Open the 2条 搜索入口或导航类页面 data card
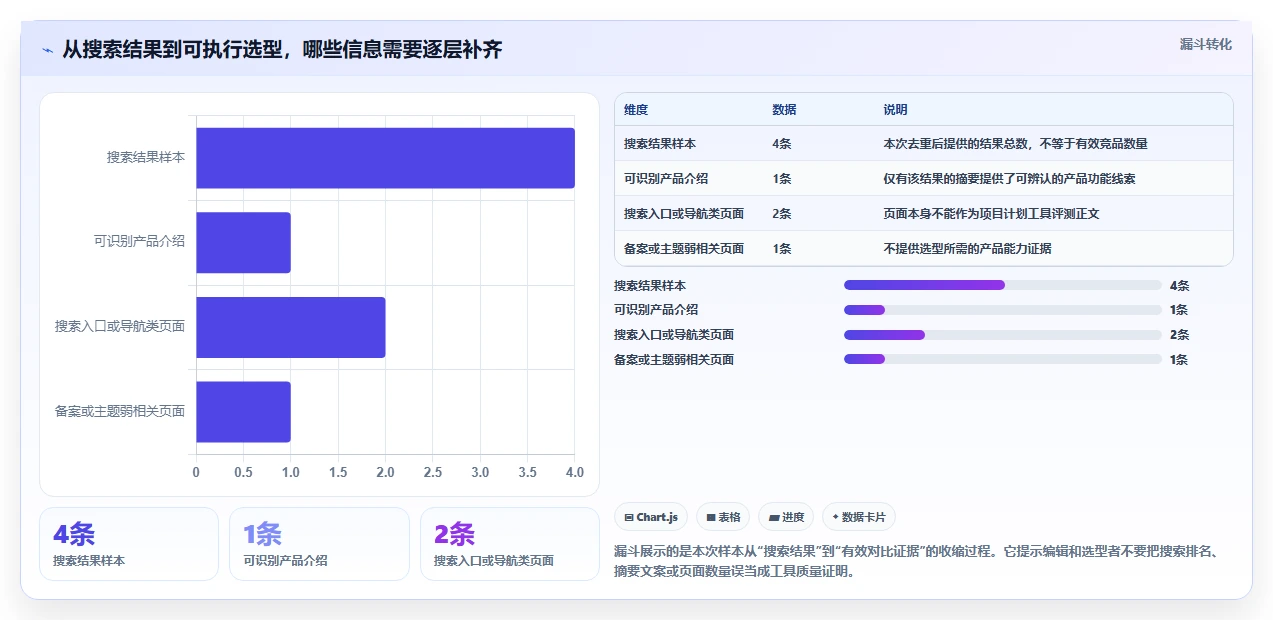1273x620 pixels. [510, 544]
